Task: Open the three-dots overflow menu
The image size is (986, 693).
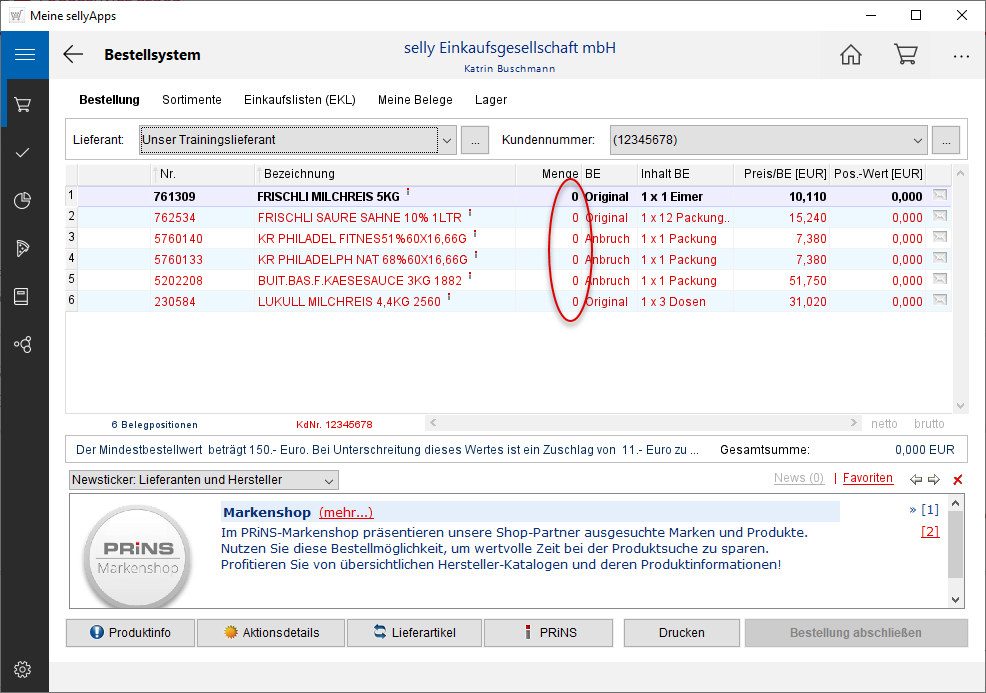Action: tap(961, 56)
